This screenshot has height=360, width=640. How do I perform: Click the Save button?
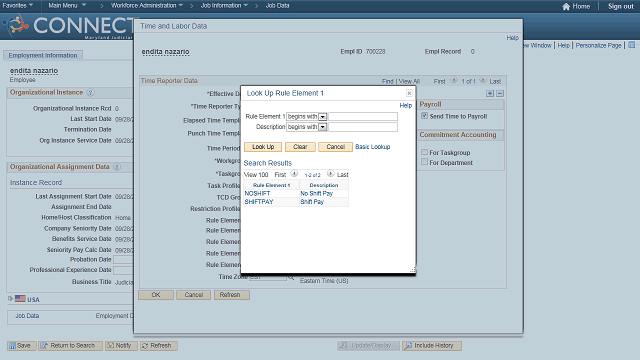click(x=22, y=346)
